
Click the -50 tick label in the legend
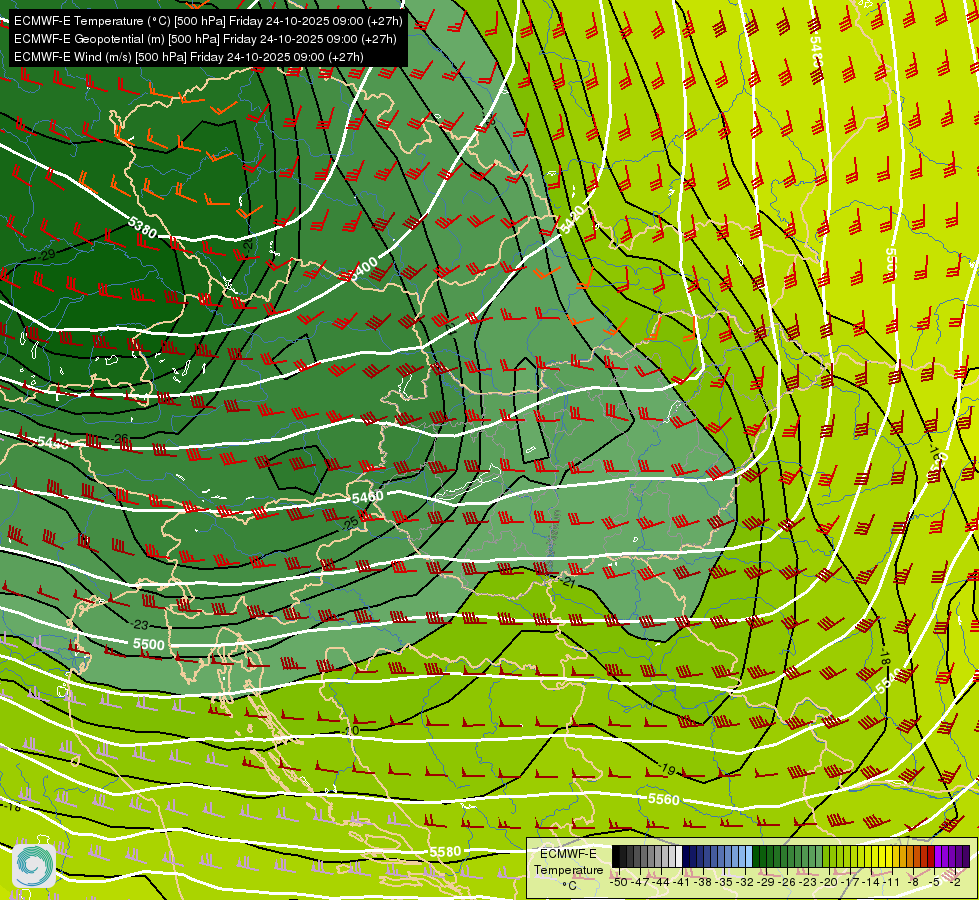pos(619,883)
